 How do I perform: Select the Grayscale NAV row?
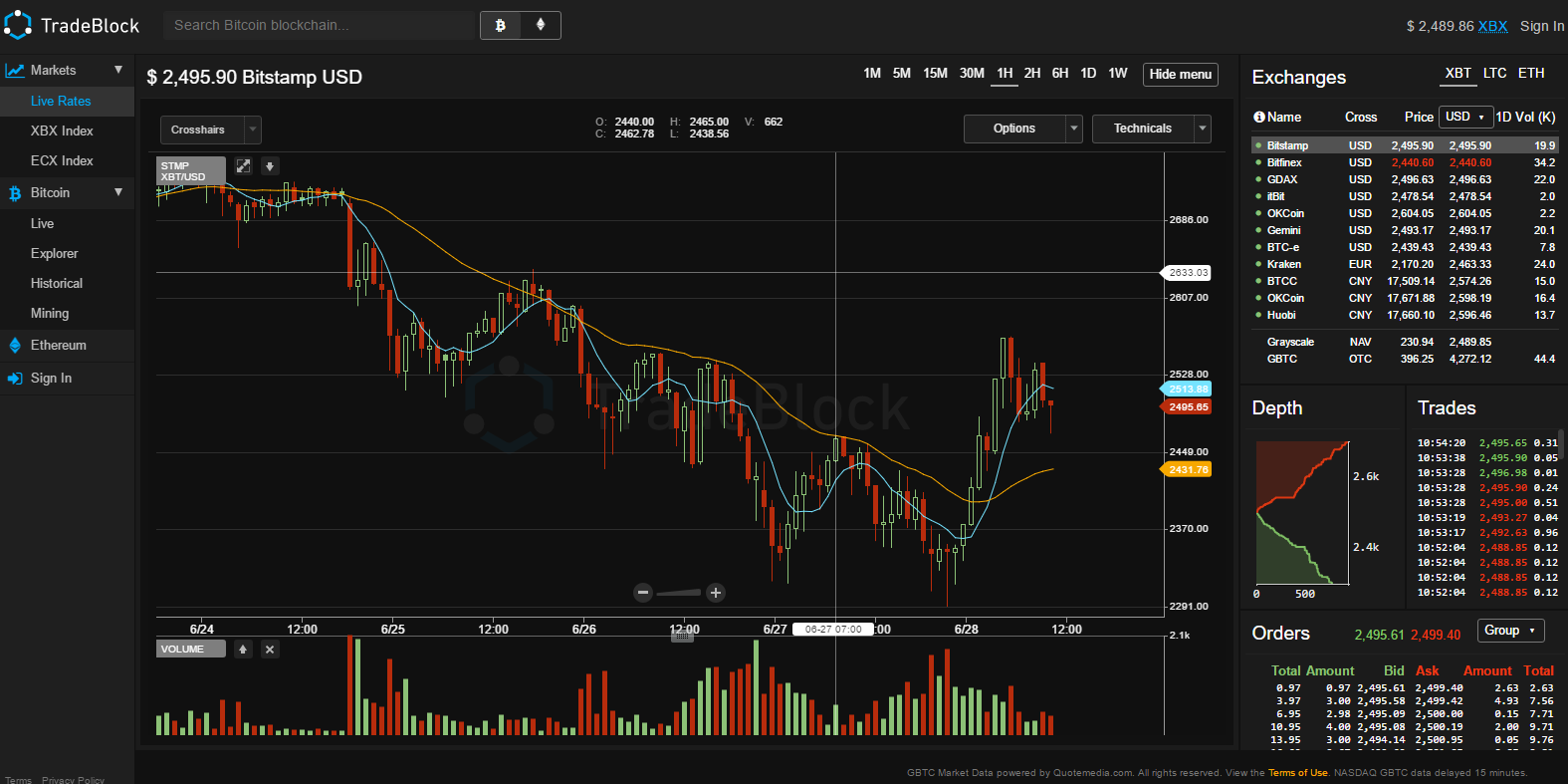1405,342
